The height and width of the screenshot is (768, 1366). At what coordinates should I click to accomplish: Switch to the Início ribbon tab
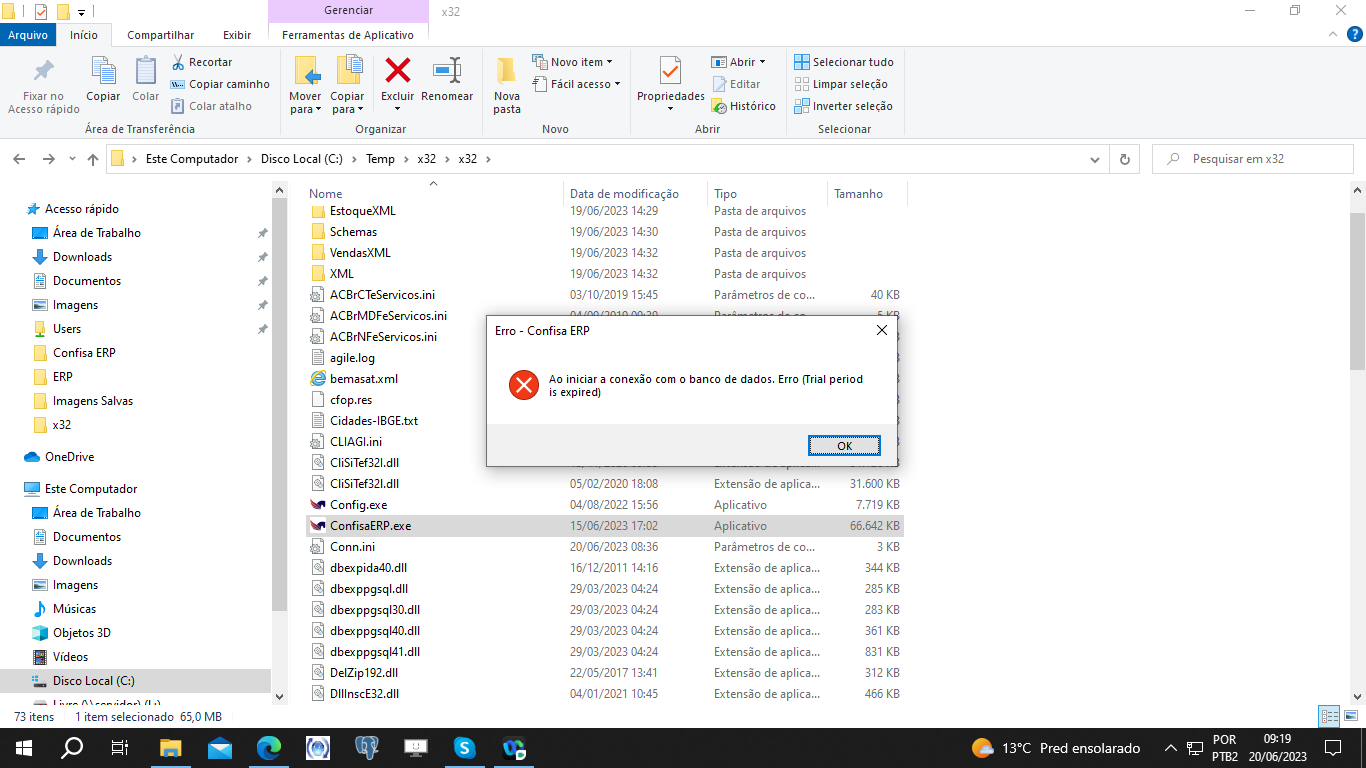pyautogui.click(x=84, y=35)
